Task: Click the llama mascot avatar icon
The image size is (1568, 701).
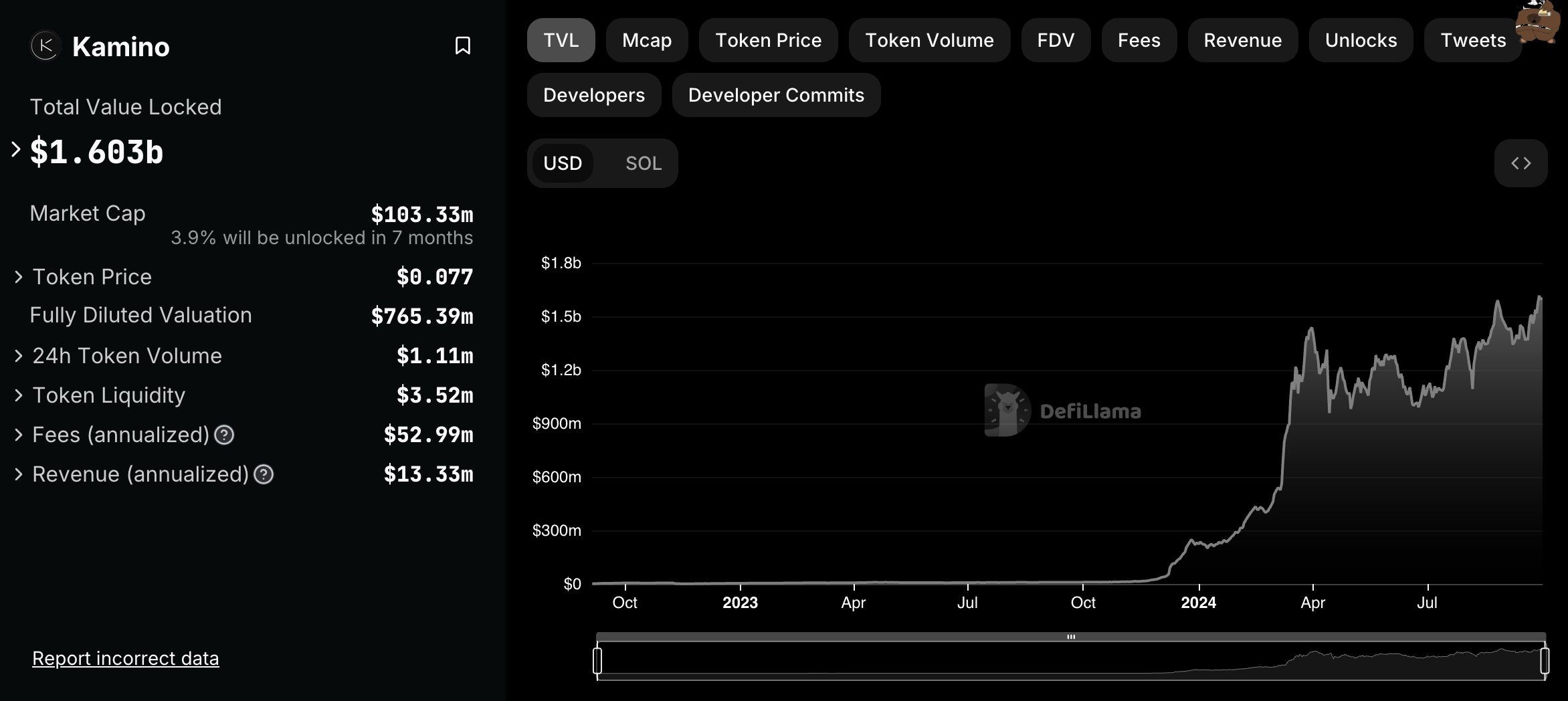Action: tap(1540, 23)
